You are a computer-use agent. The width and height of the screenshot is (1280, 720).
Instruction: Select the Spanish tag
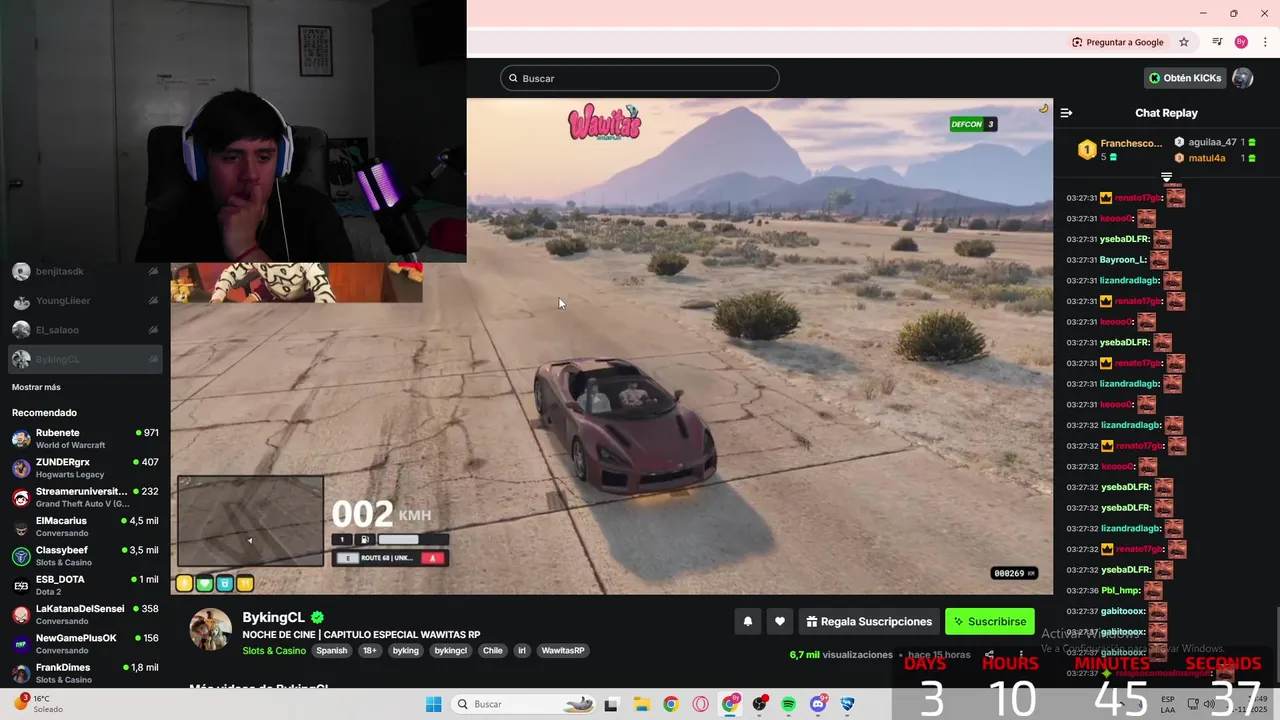[332, 650]
